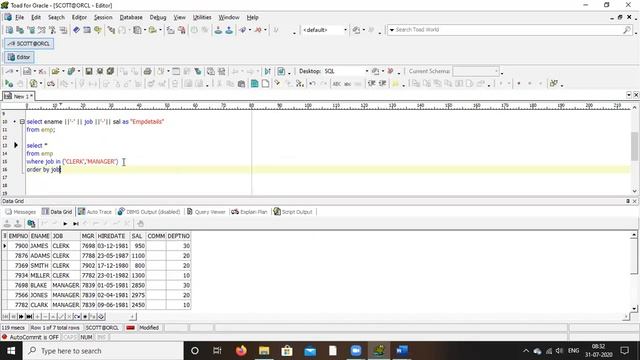The height and width of the screenshot is (360, 640).
Task: Click the leftmost icon in the top main toolbar
Action: tap(9, 30)
